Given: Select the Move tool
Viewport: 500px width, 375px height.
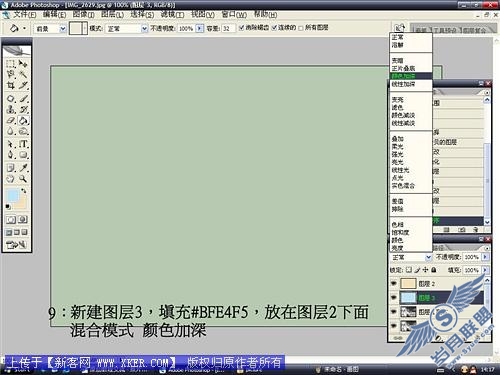Looking at the screenshot, I should pyautogui.click(x=23, y=63).
